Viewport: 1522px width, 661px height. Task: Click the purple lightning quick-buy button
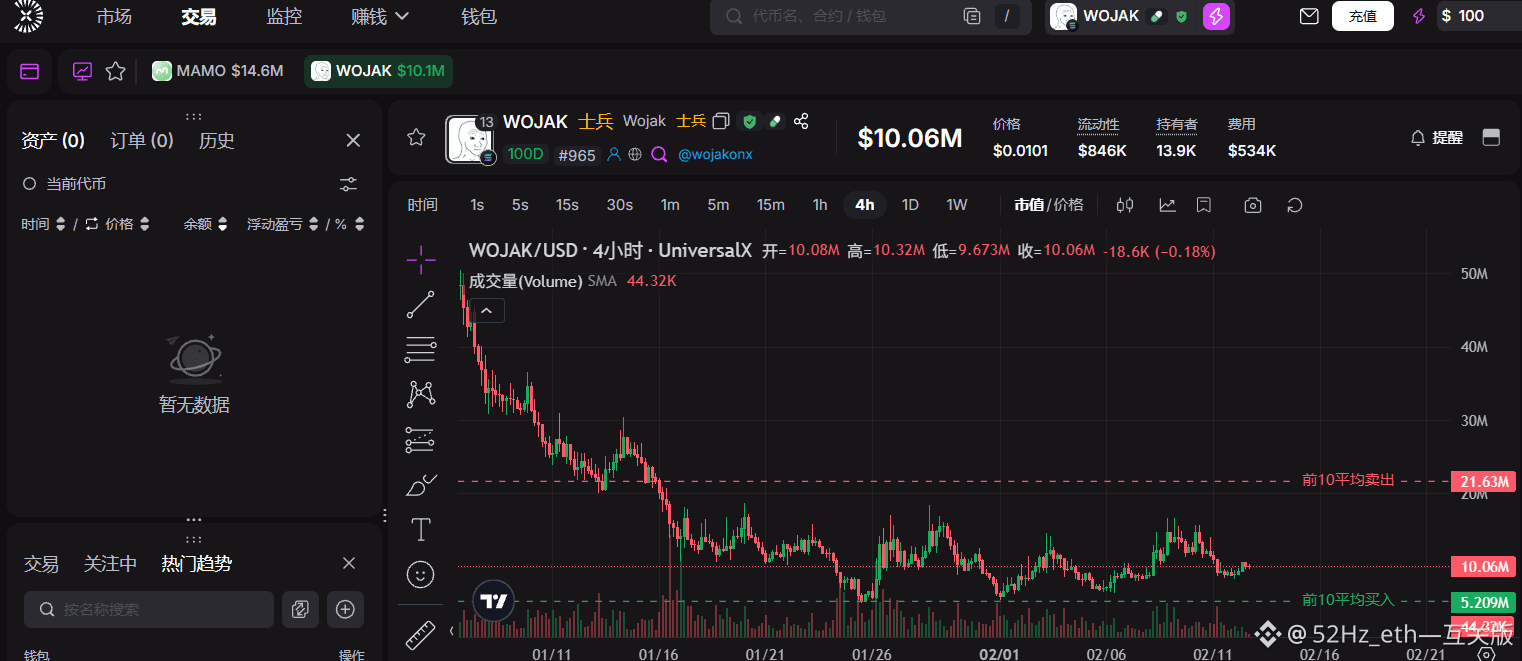1216,16
